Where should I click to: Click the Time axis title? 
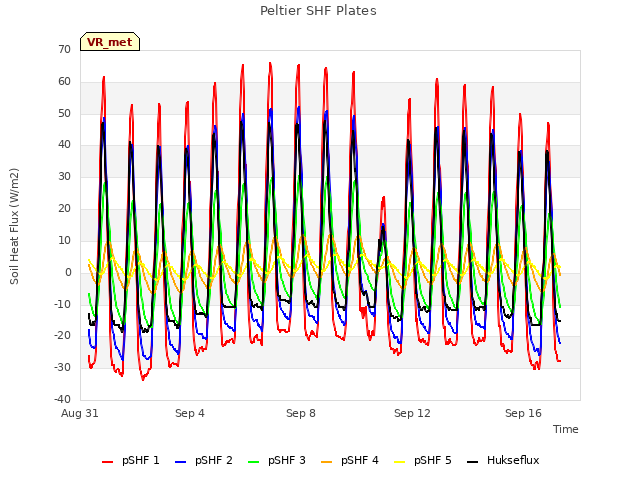566,429
